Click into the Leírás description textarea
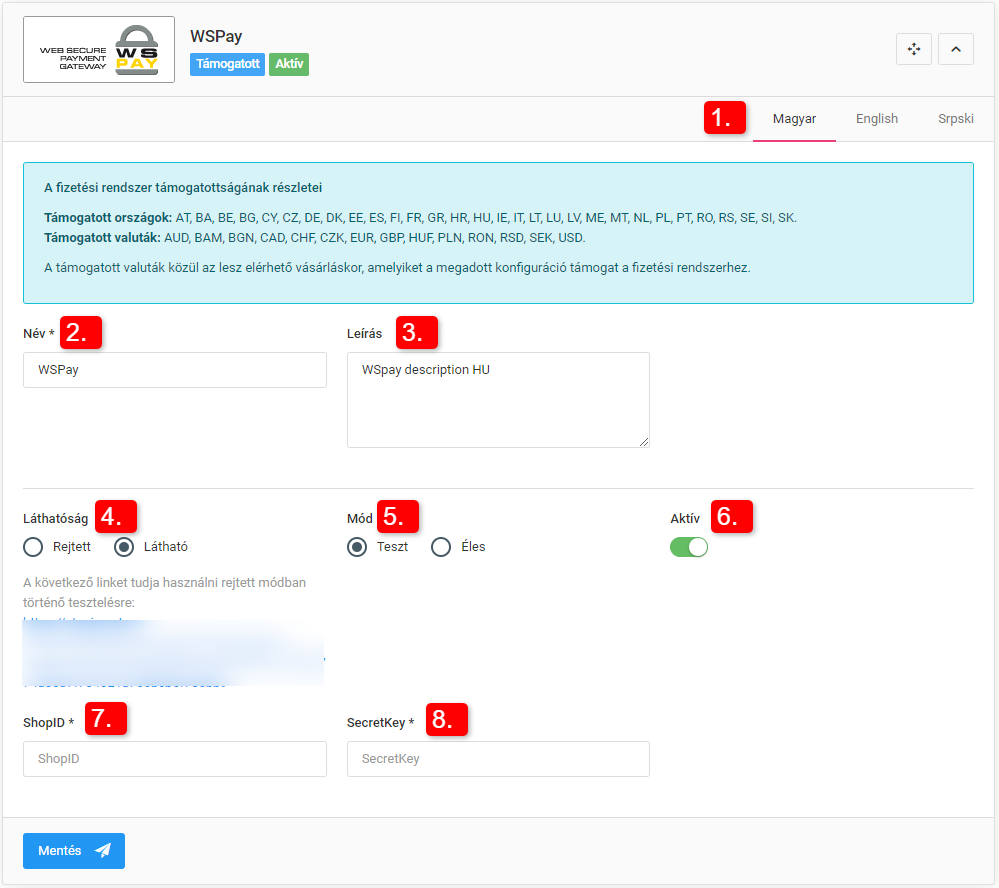Viewport: 999px width, 888px height. tap(498, 399)
